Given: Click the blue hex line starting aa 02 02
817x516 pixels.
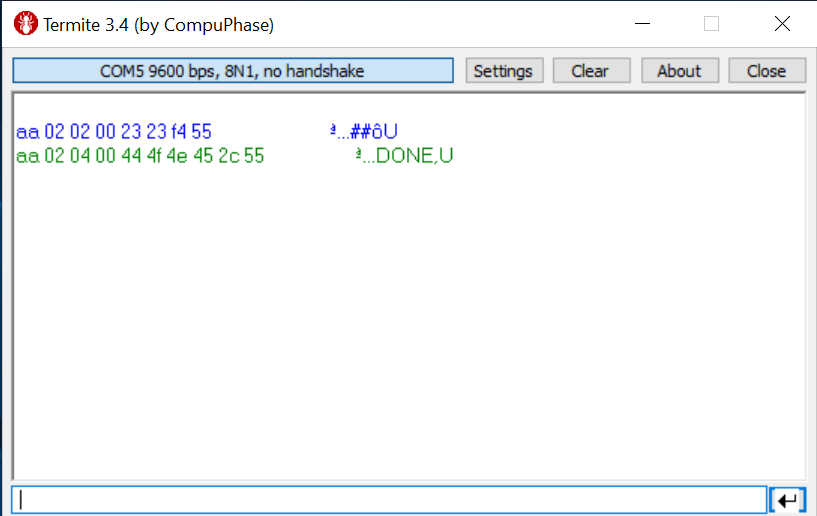Looking at the screenshot, I should (113, 132).
